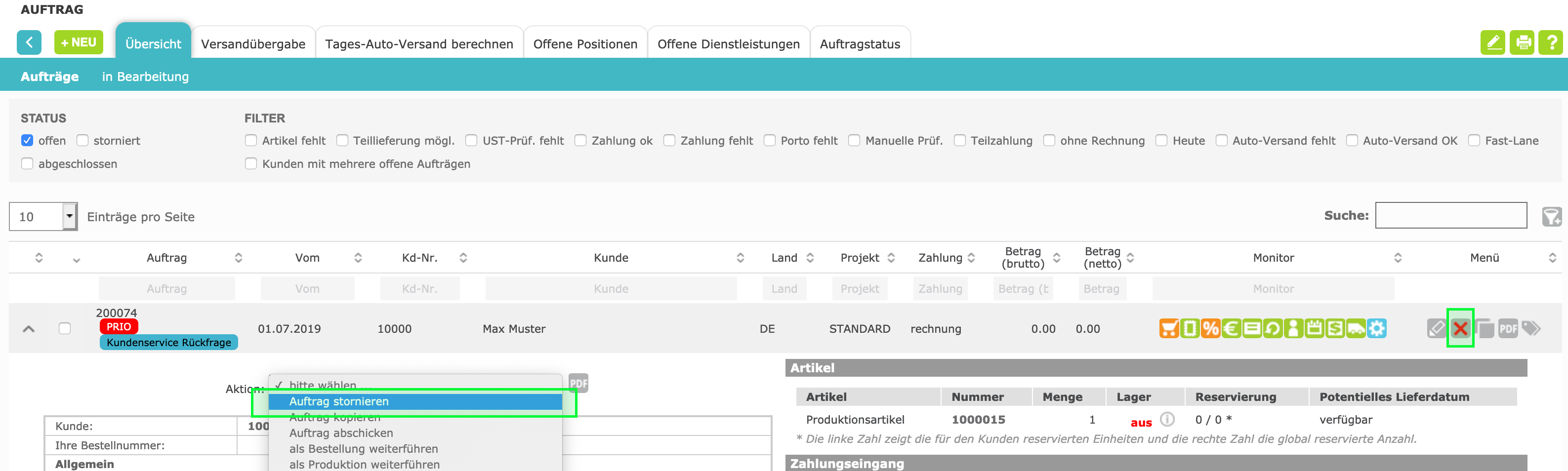Click into the Suche search field

[x=1450, y=215]
